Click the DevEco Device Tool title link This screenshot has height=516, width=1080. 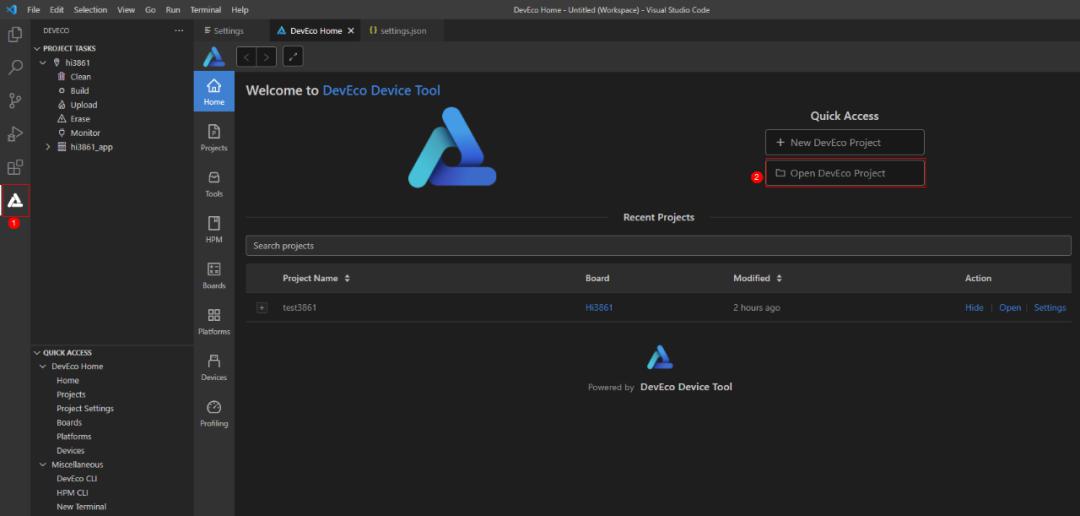tap(381, 90)
